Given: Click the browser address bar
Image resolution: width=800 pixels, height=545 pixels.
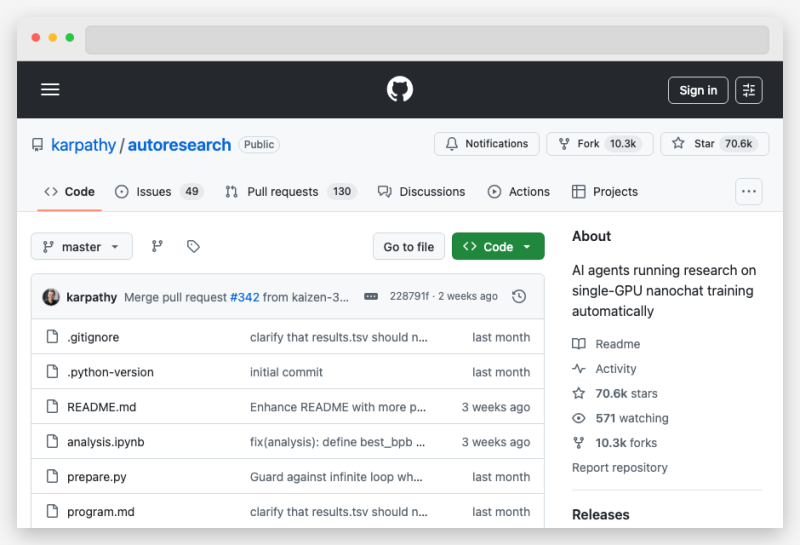Looking at the screenshot, I should (x=427, y=40).
